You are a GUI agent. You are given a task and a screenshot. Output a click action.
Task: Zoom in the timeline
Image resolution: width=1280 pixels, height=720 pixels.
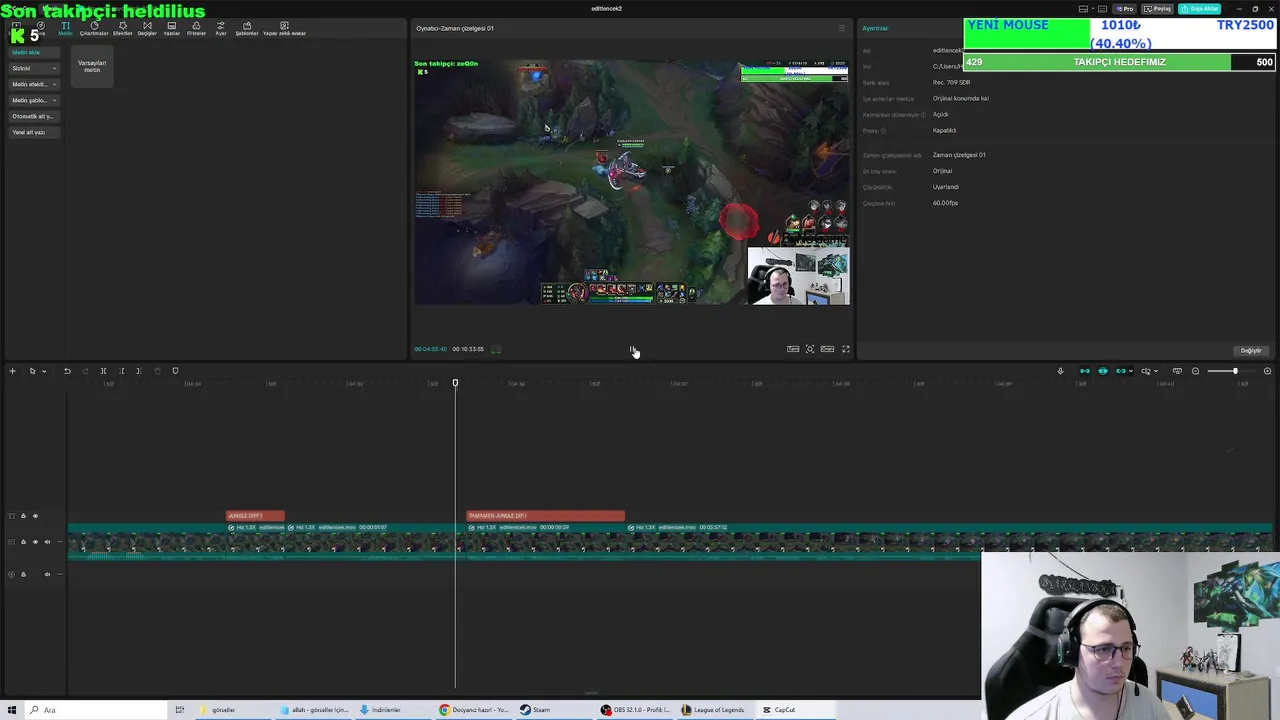1267,371
